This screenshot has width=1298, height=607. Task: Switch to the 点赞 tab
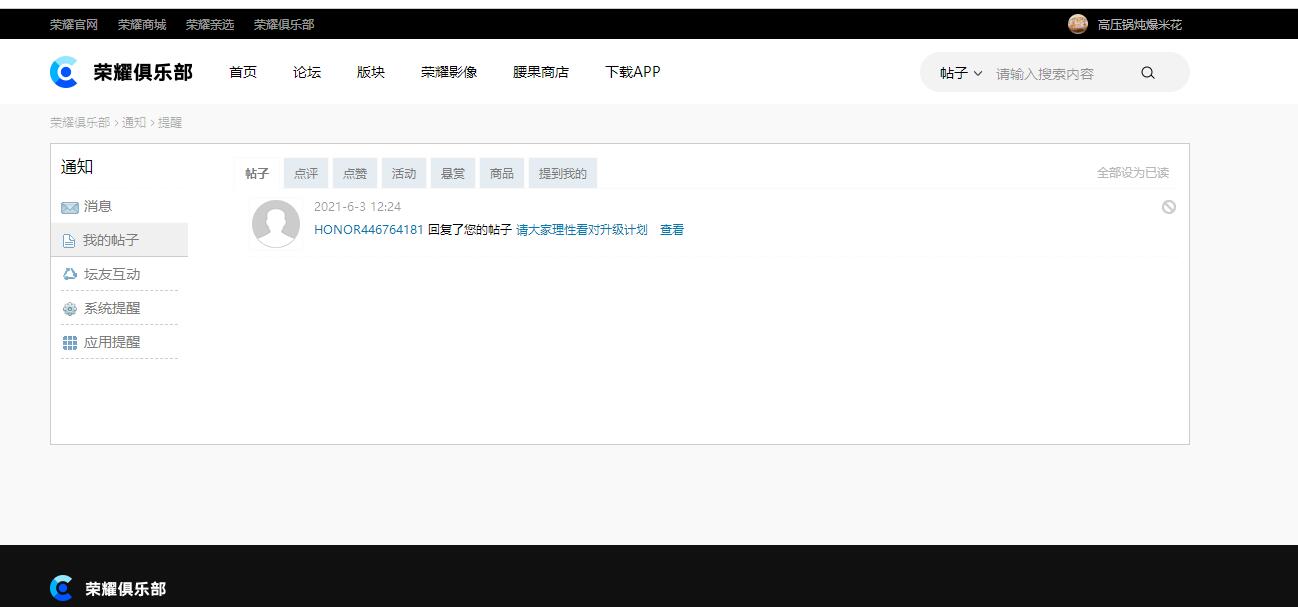point(355,173)
